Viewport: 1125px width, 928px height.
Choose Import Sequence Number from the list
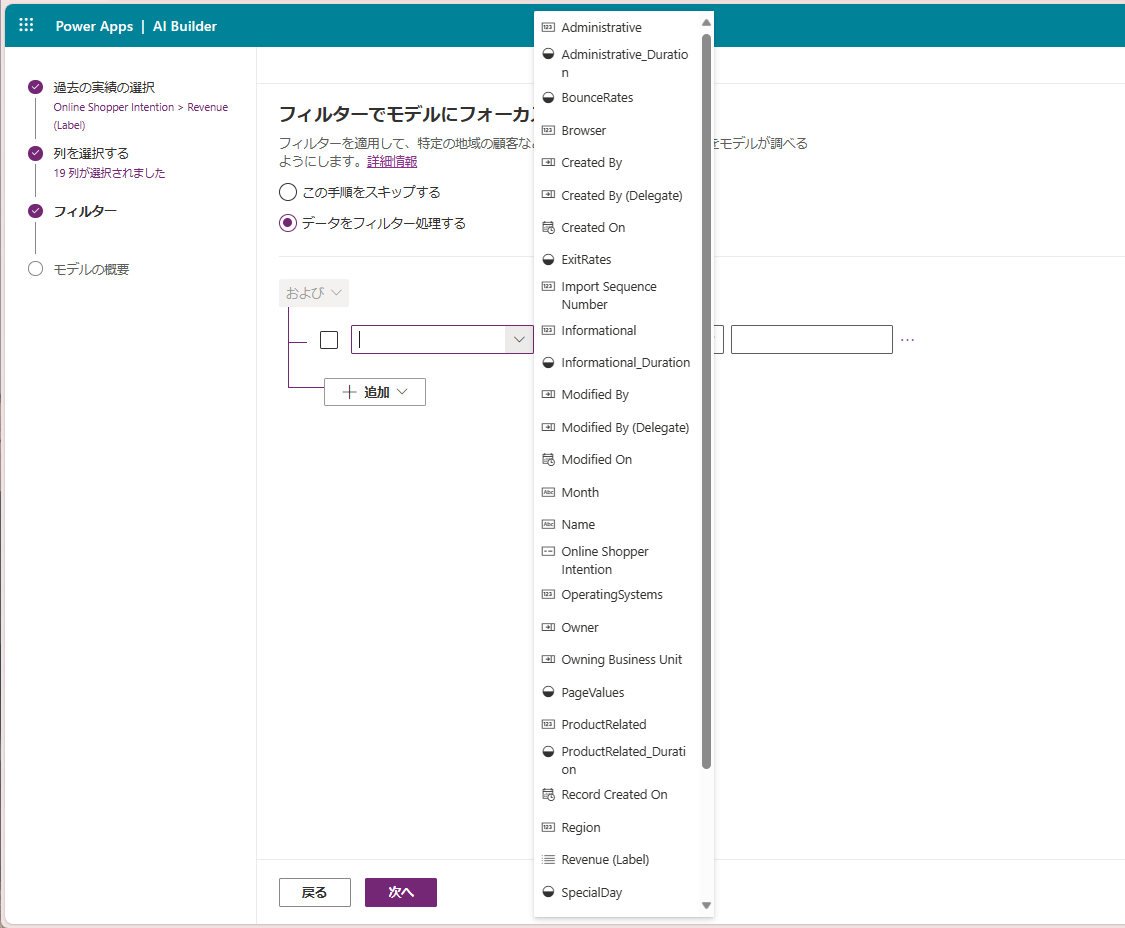617,295
